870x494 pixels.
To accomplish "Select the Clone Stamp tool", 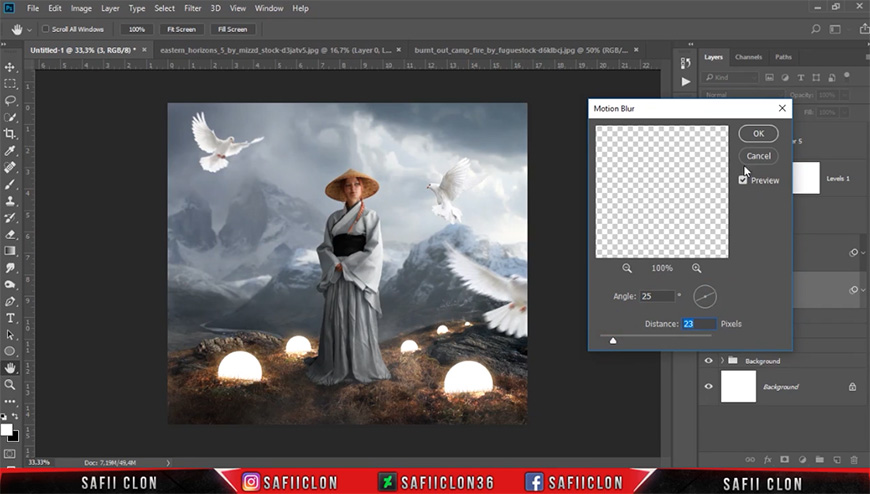I will point(10,201).
